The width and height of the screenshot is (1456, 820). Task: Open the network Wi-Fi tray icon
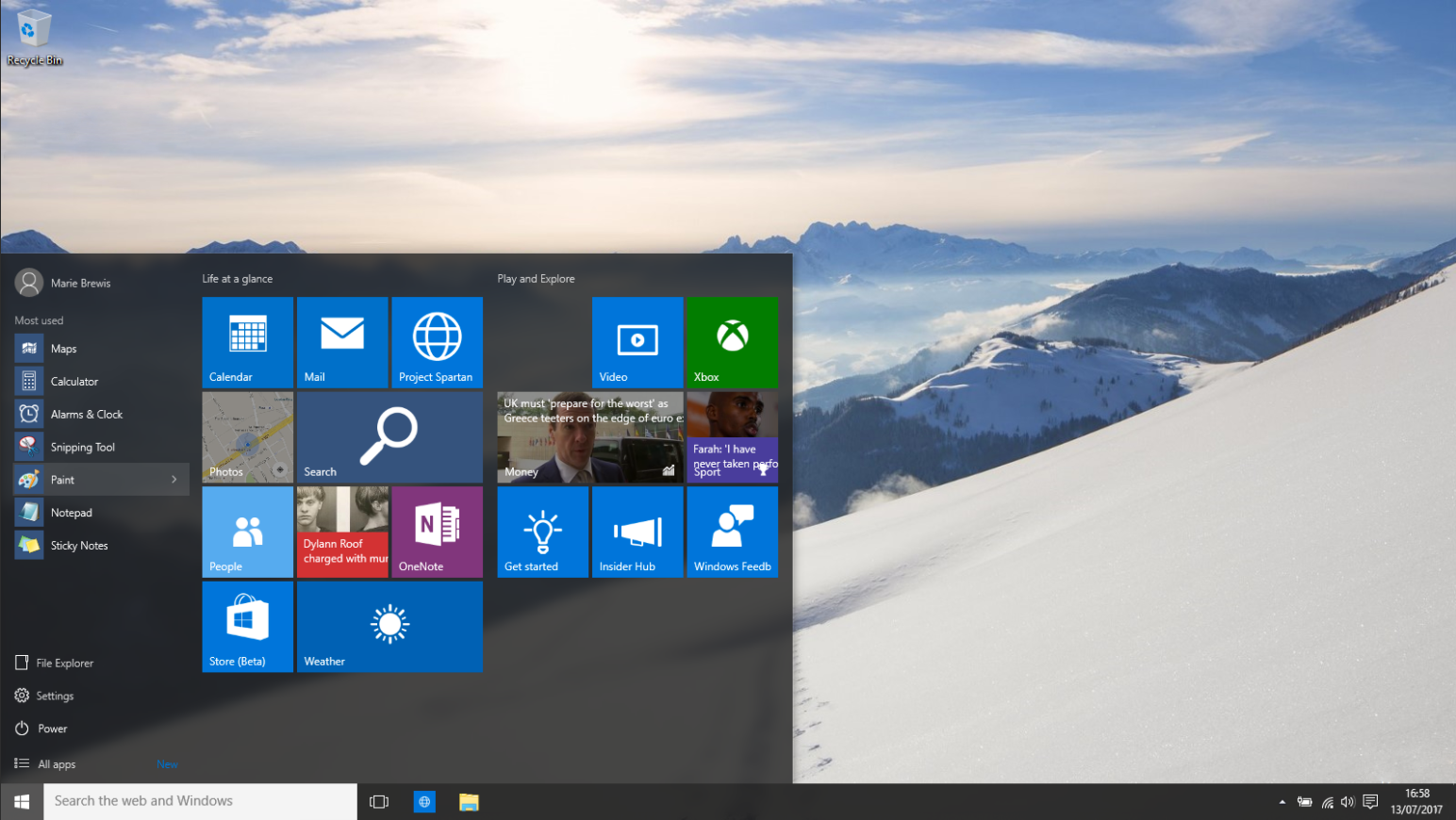pos(1328,802)
